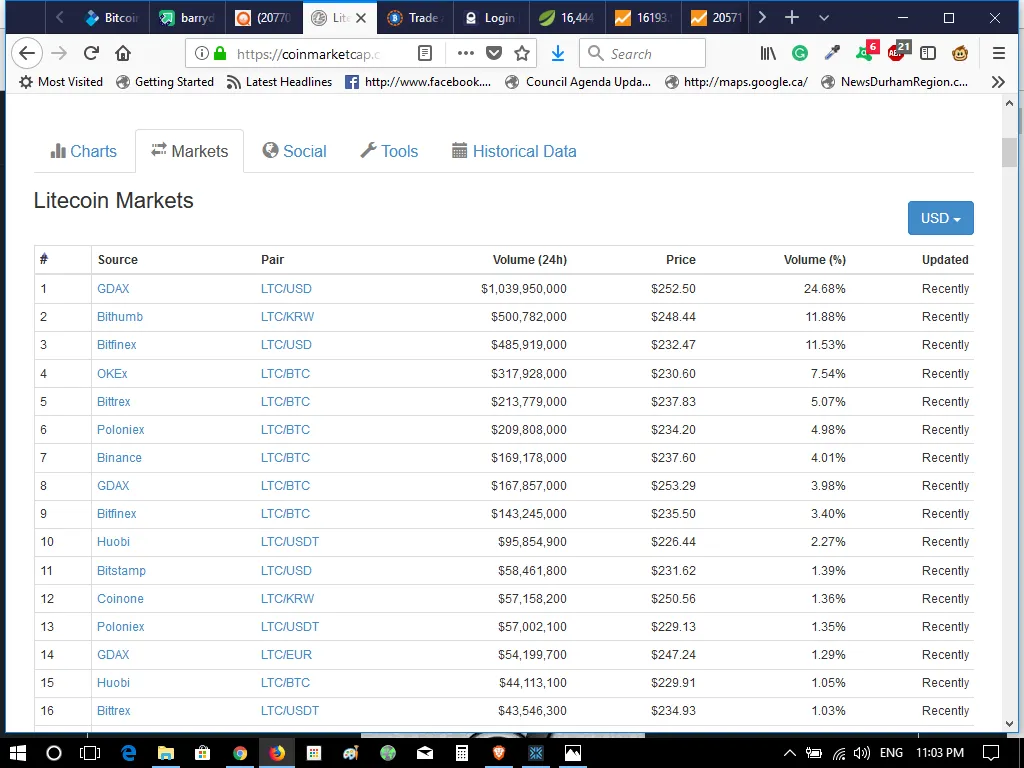The height and width of the screenshot is (768, 1024).
Task: Show site security padlock information
Action: click(220, 53)
